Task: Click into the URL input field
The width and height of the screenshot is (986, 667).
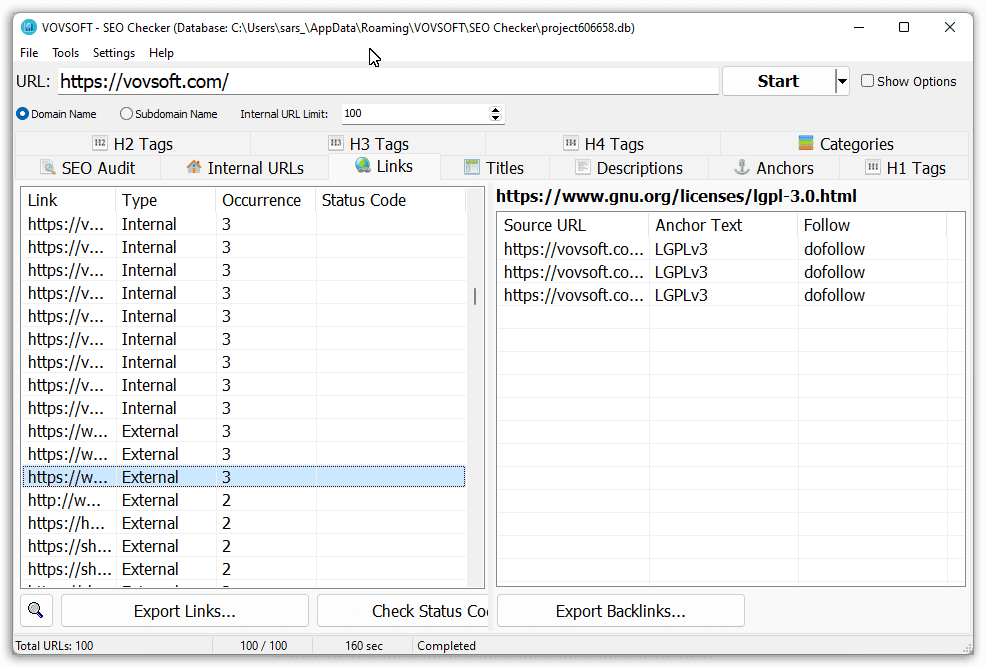Action: tap(389, 81)
